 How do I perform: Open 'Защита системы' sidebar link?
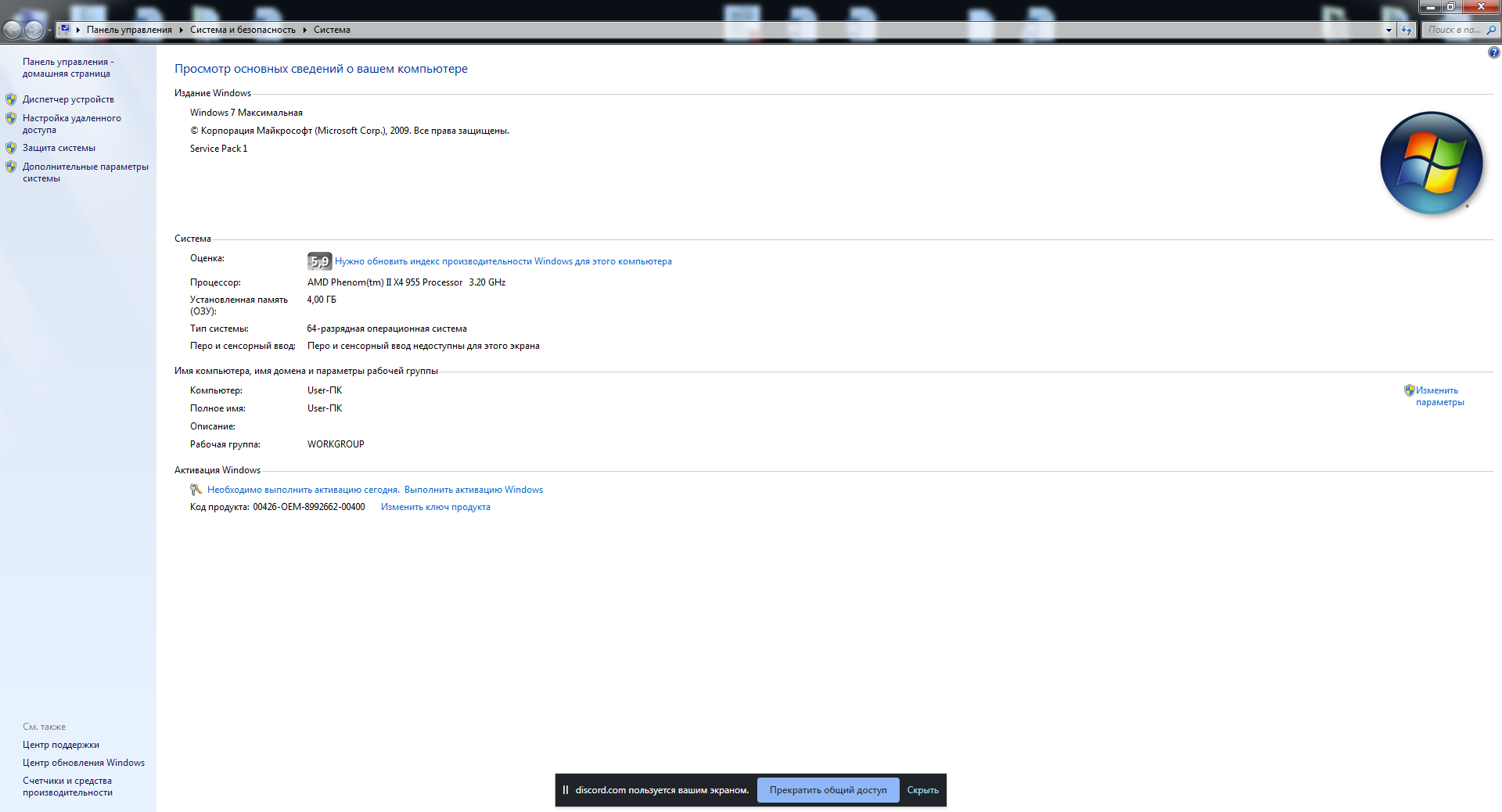[x=59, y=148]
